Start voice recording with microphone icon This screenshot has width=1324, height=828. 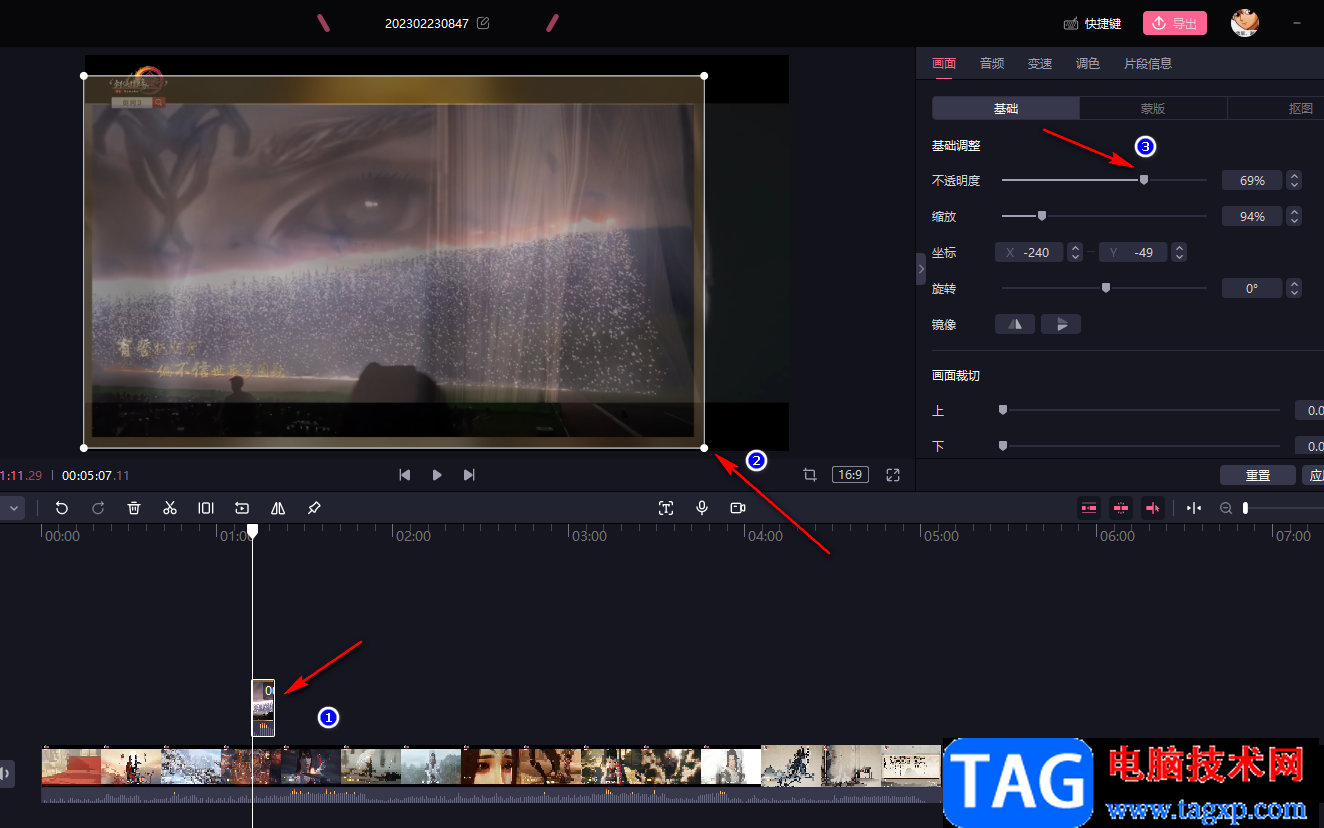point(702,508)
